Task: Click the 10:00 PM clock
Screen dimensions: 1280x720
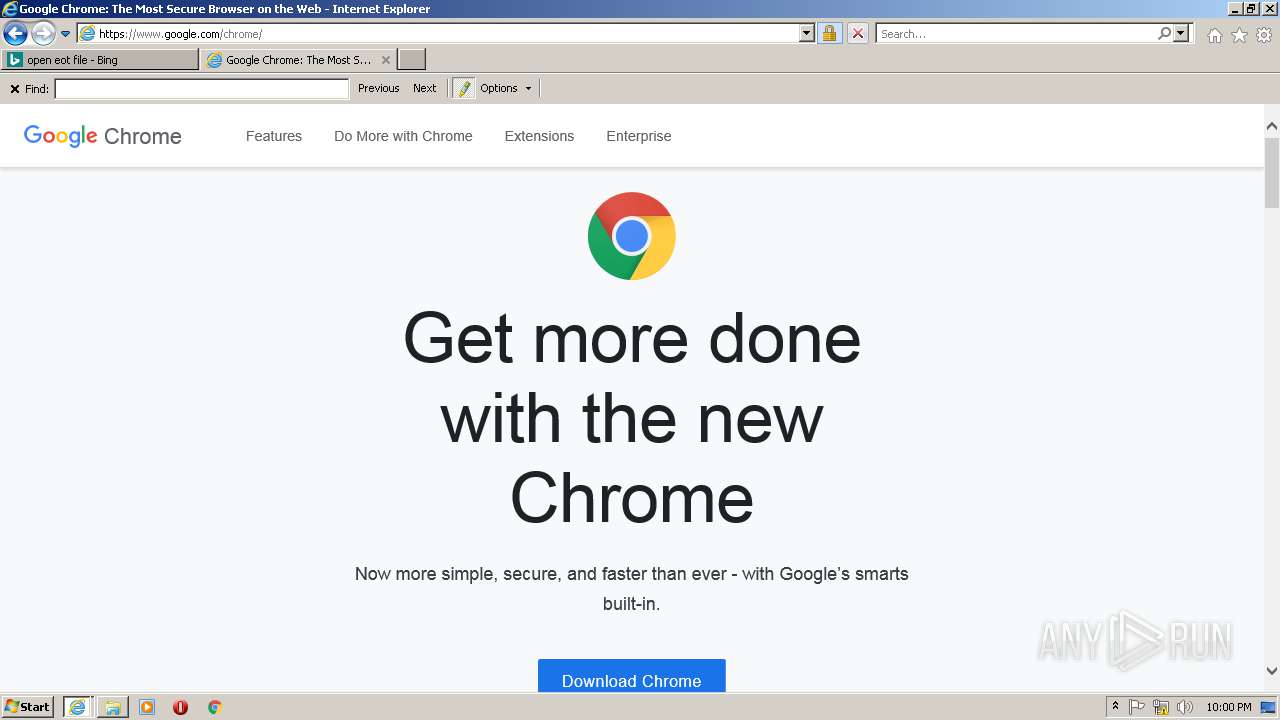Action: 1228,707
